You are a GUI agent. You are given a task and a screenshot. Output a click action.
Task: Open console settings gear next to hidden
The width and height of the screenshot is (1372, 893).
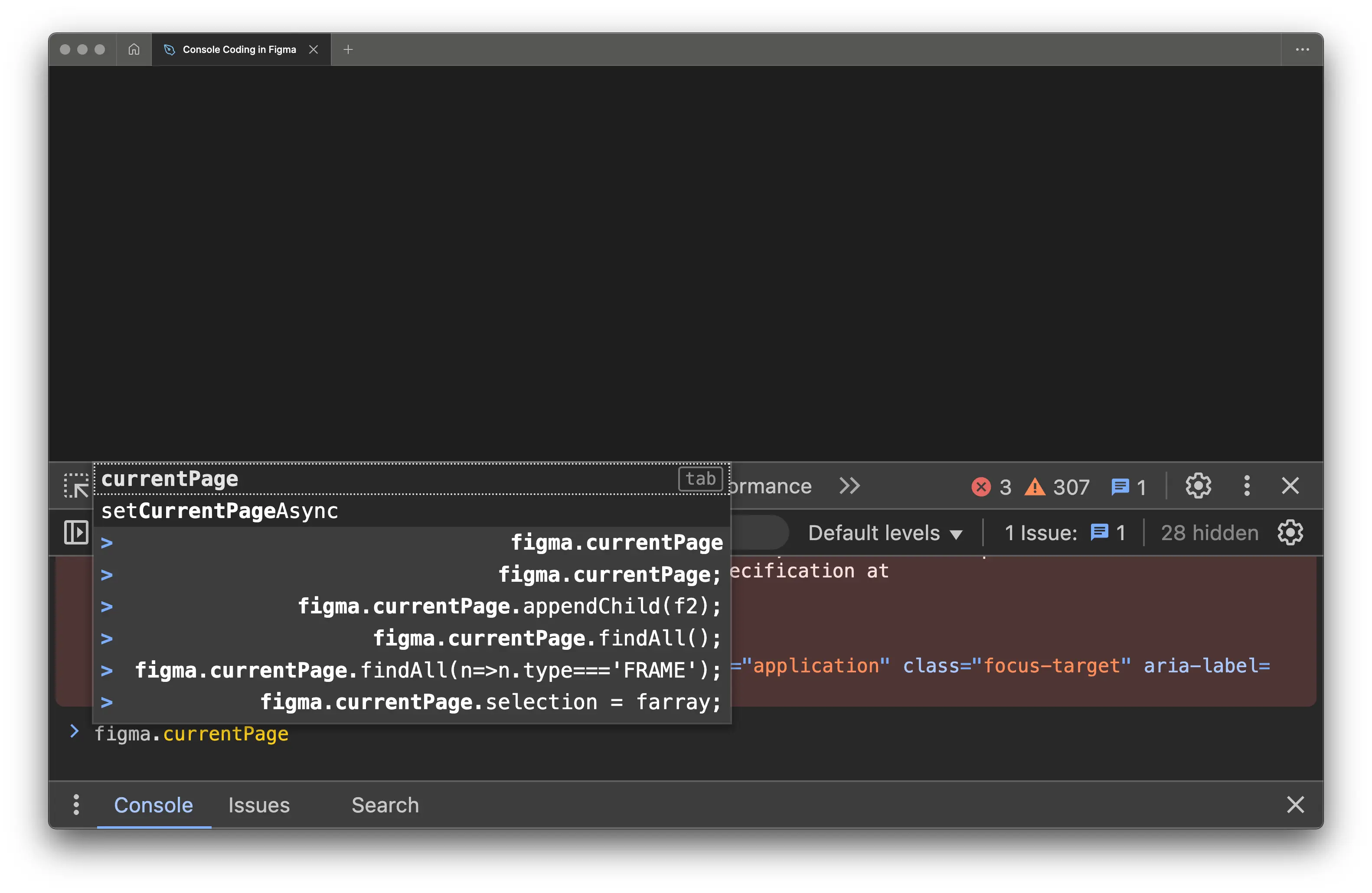[x=1290, y=532]
